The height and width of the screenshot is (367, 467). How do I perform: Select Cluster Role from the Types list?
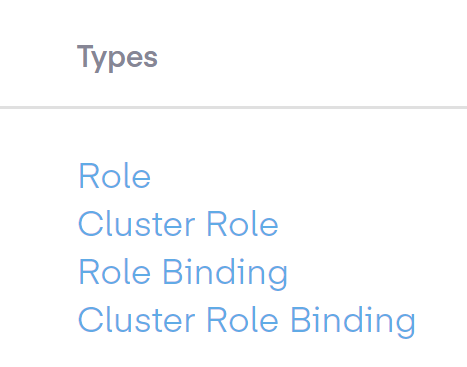(178, 224)
